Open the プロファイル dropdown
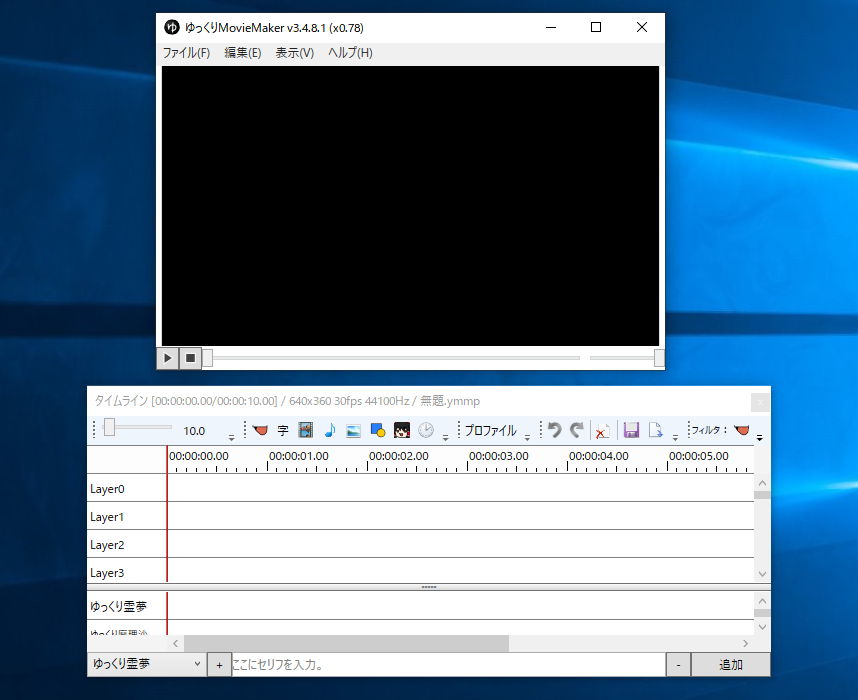This screenshot has width=858, height=700. (490, 431)
